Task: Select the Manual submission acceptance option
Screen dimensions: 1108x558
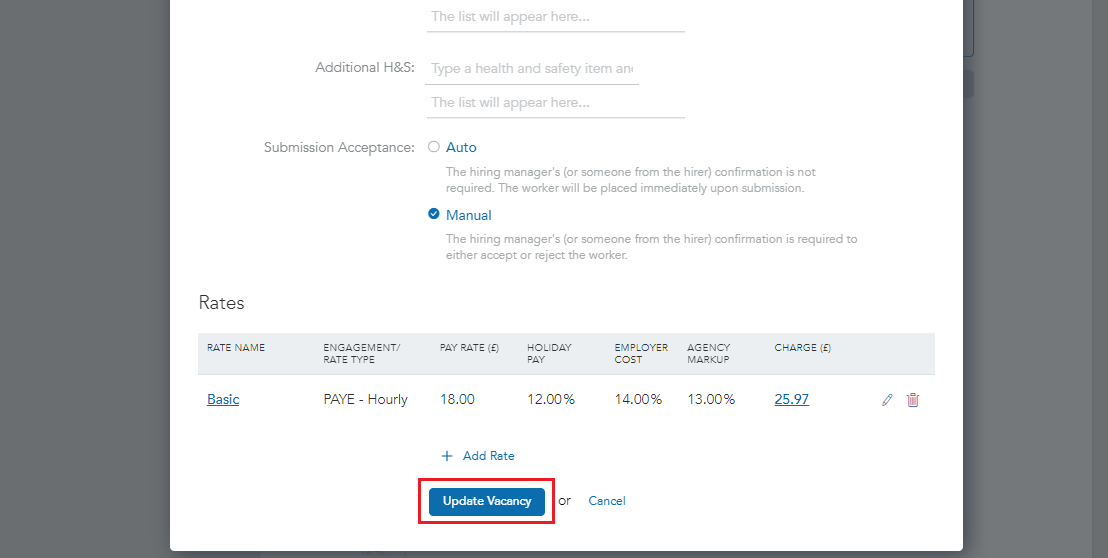Action: click(x=434, y=214)
